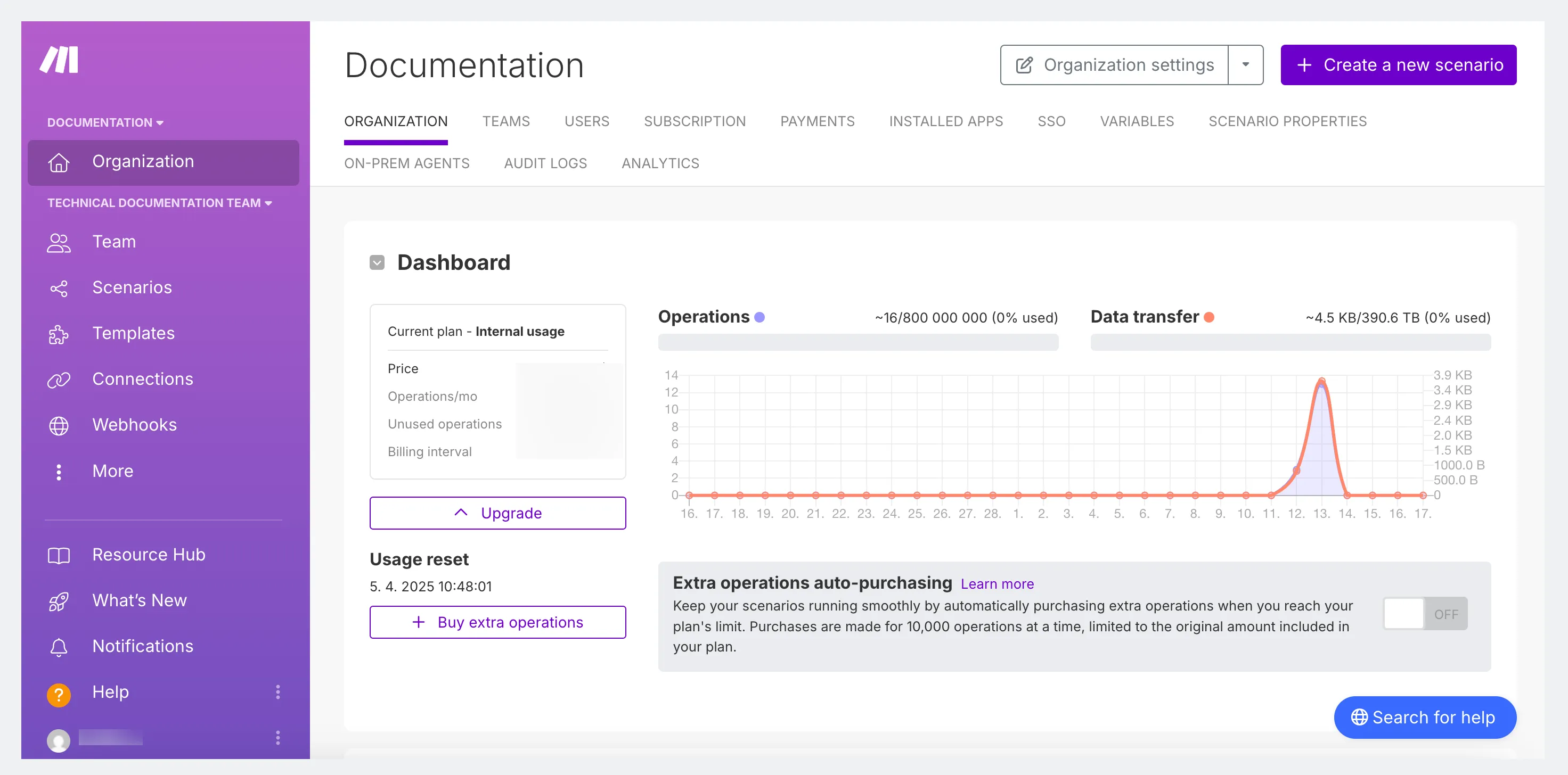Click the plus icon on Buy extra operations
Image resolution: width=1568 pixels, height=775 pixels.
[418, 622]
